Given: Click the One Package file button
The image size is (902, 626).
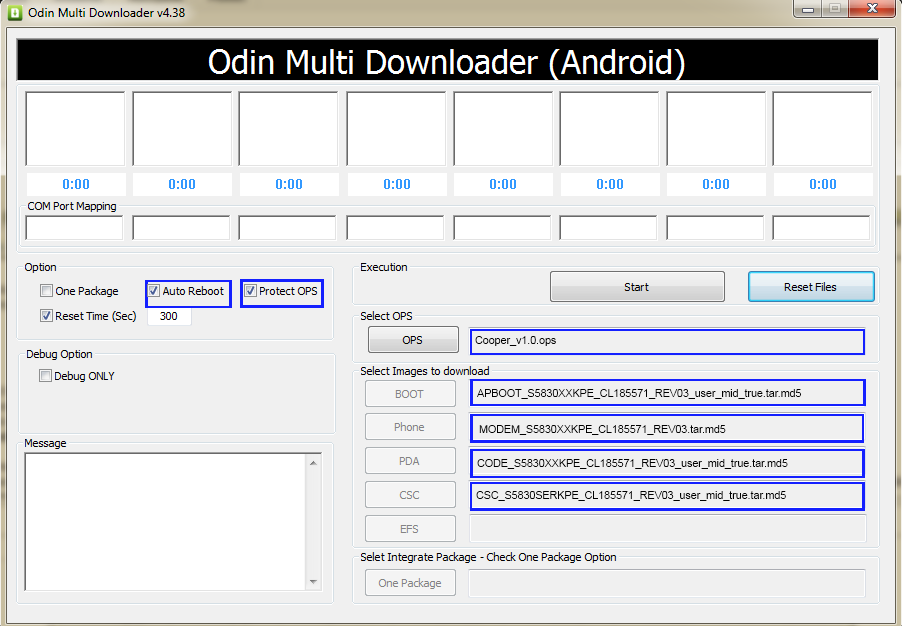Looking at the screenshot, I should 410,583.
